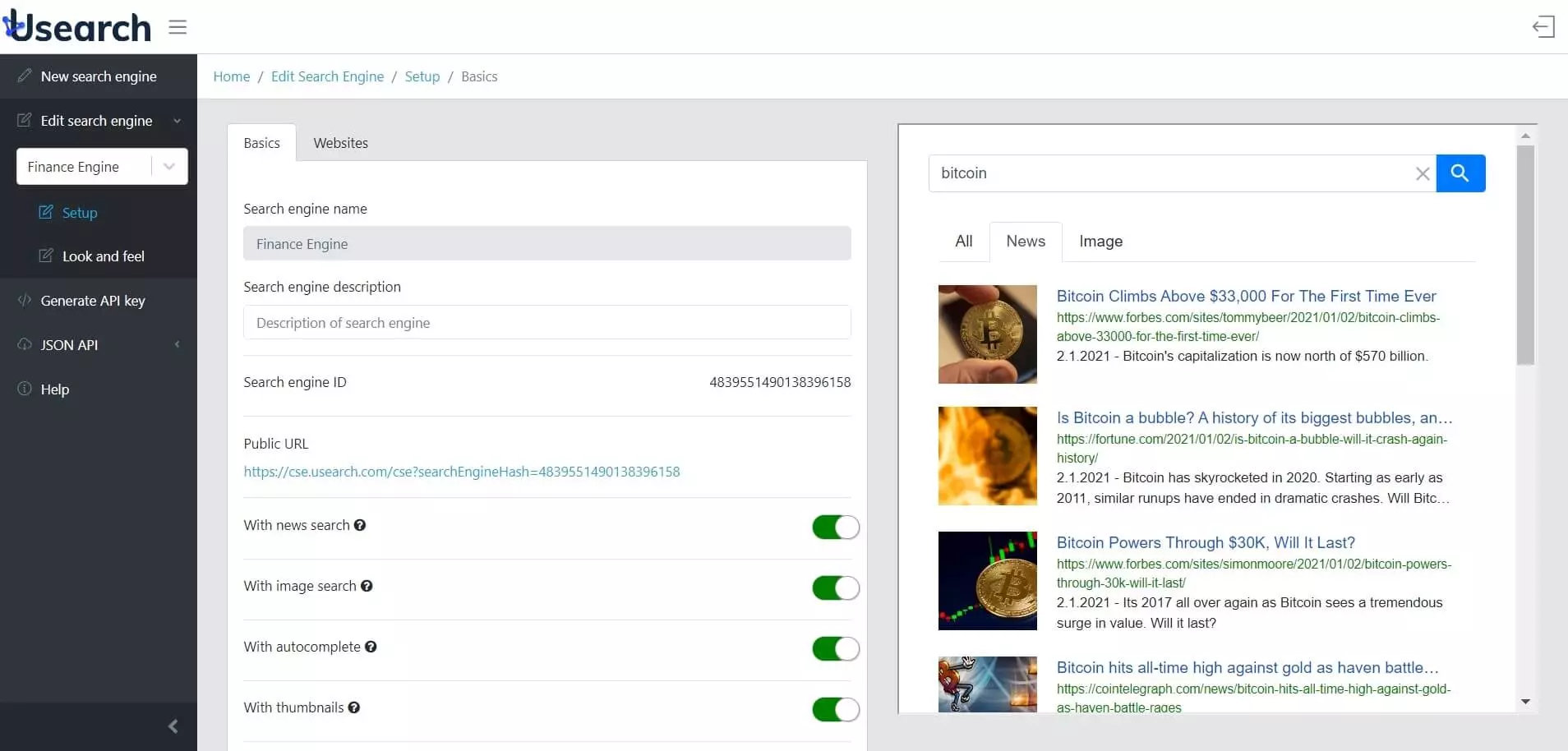Viewport: 1568px width, 751px height.
Task: Navigate to Home via the breadcrumb
Action: click(232, 76)
